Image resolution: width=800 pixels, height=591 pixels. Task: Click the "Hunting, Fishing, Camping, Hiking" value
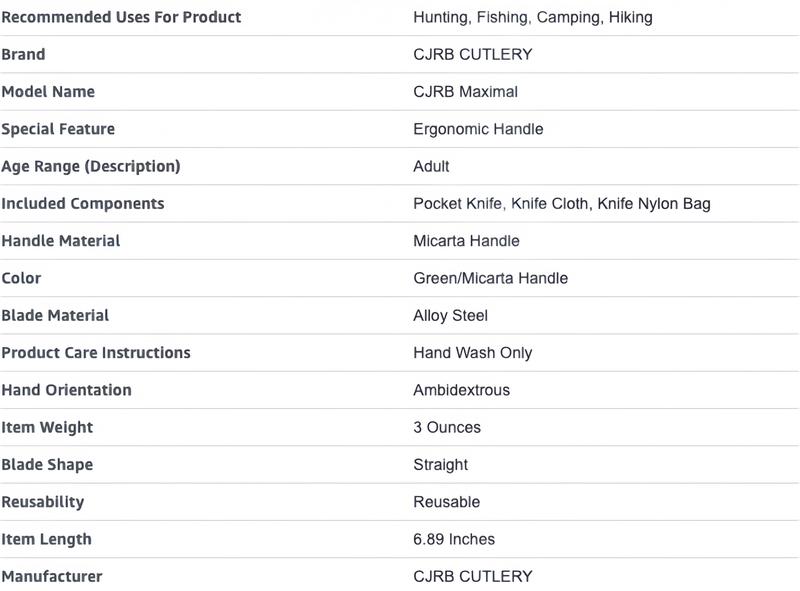click(533, 17)
